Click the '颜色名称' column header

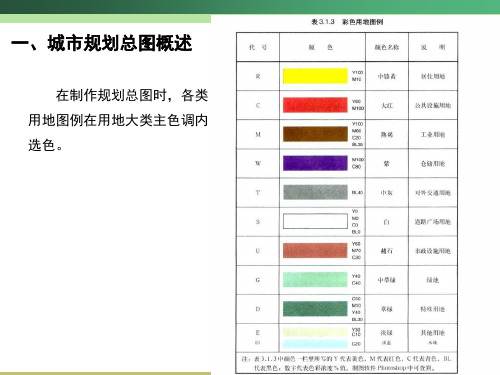(x=387, y=47)
